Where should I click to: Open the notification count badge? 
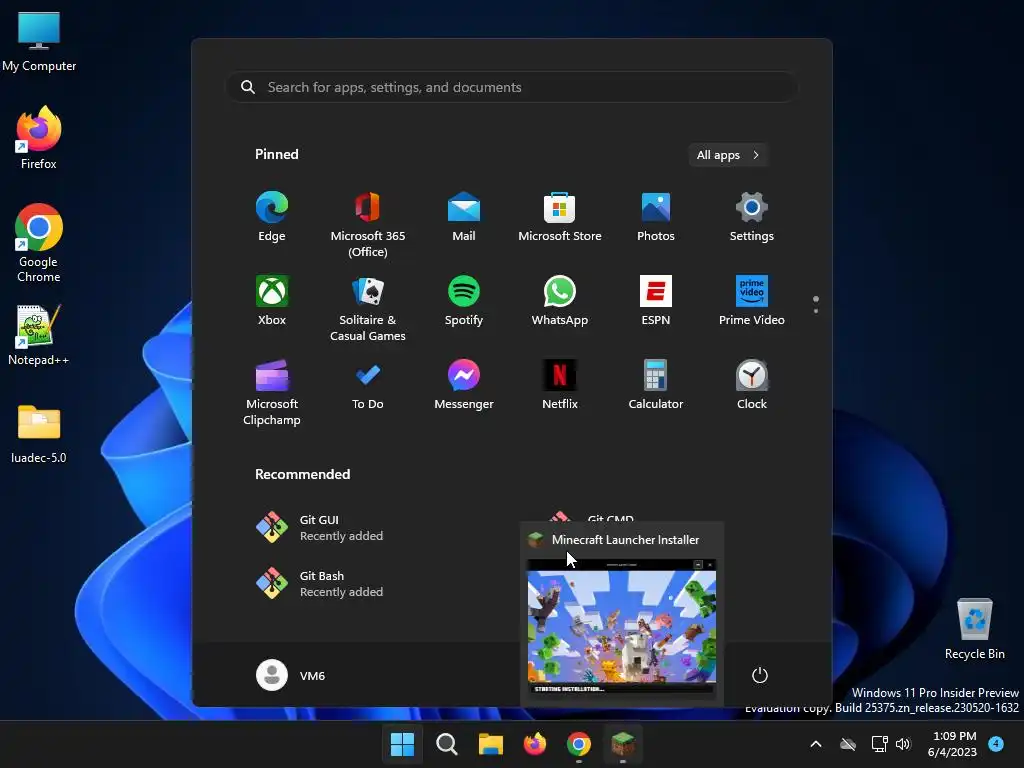(996, 743)
